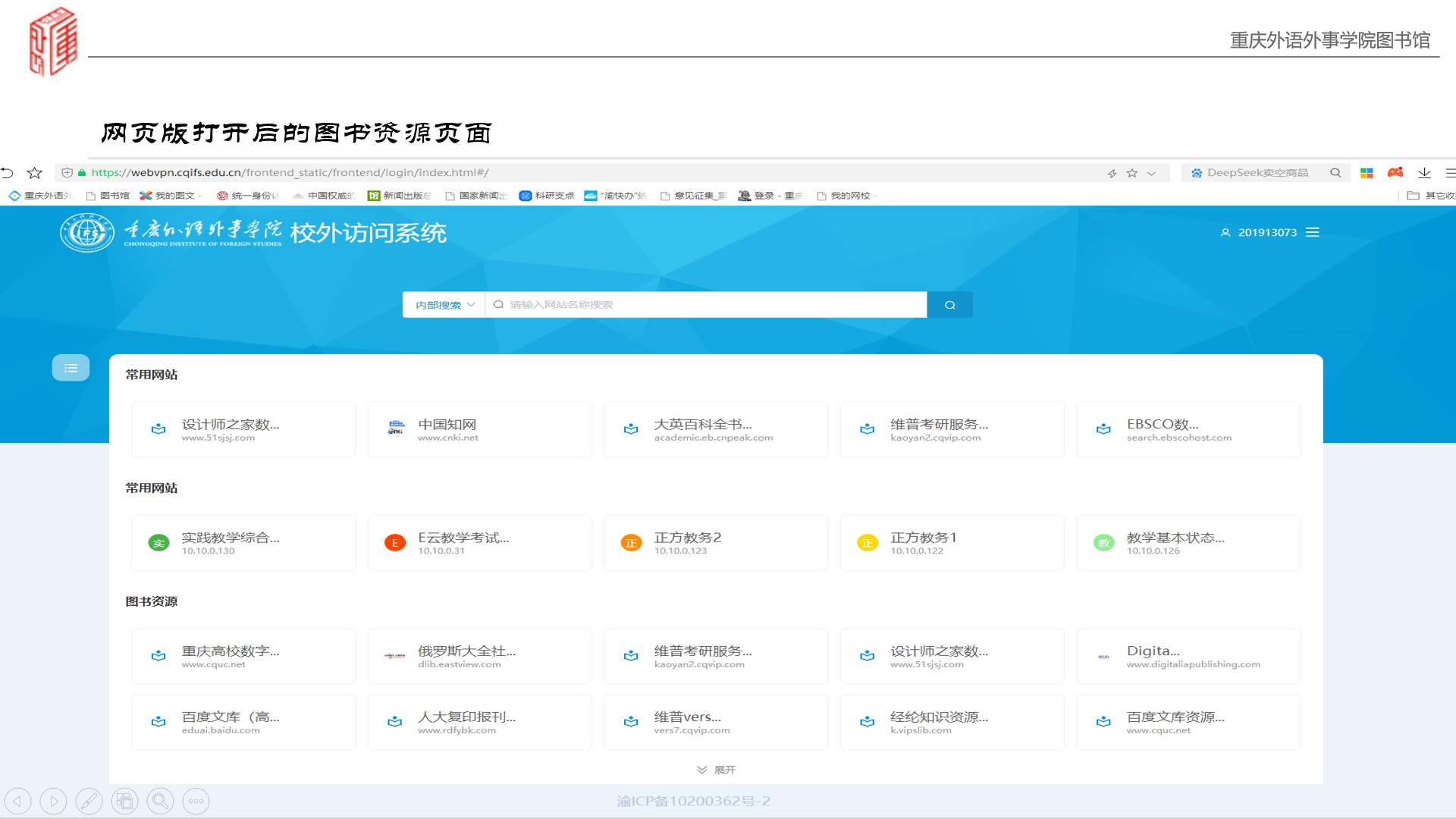Click the lightning bolt icon in address bar
This screenshot has height=819, width=1456.
tap(1112, 173)
